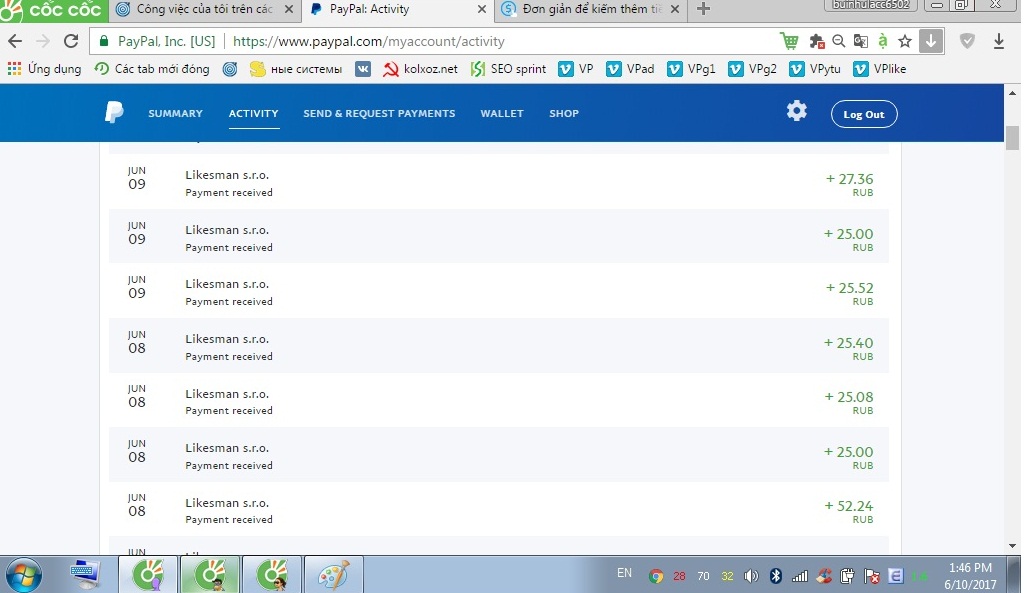Open the VPad bookmark
Screen dimensions: 1027x593
pos(630,69)
